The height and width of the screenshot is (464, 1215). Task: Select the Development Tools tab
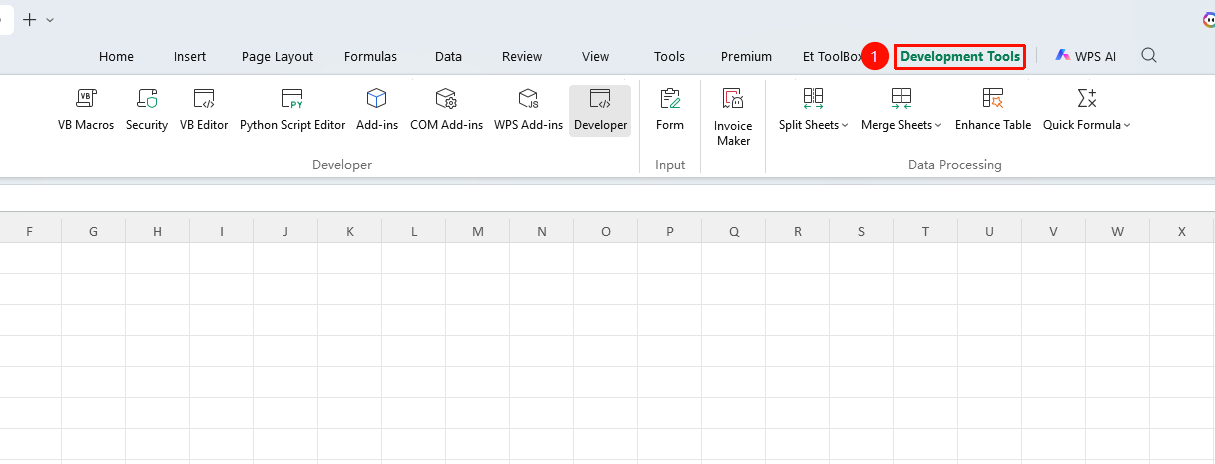960,57
